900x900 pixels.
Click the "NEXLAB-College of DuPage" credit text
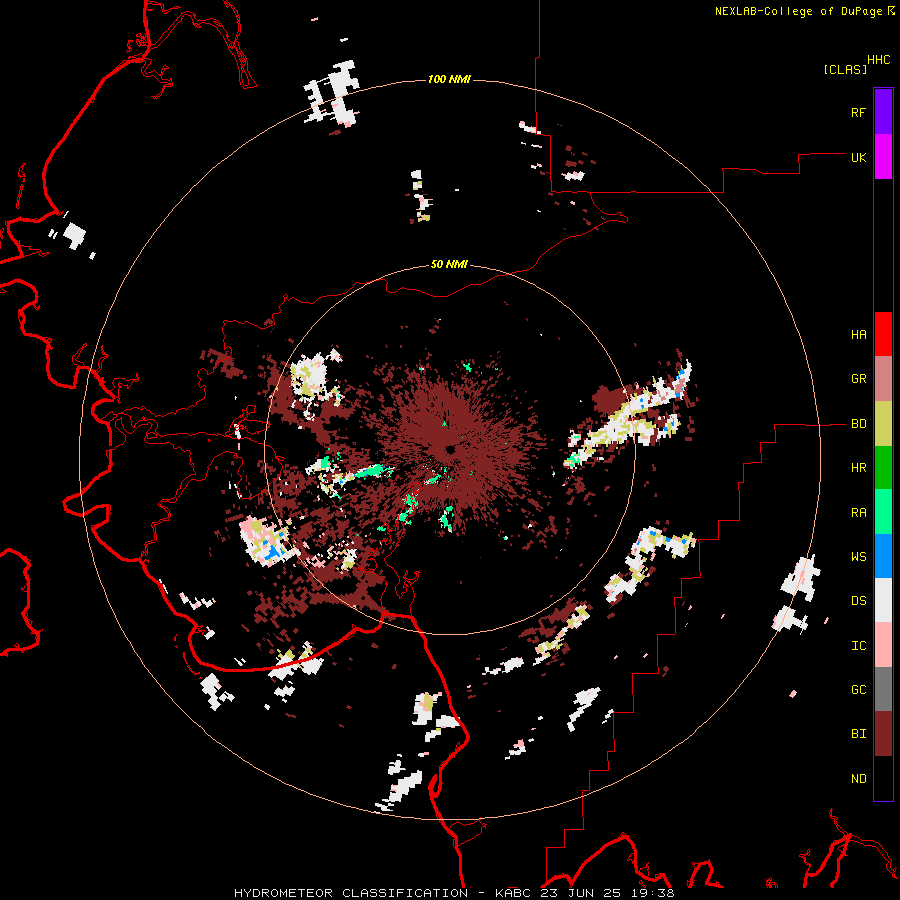pyautogui.click(x=798, y=11)
